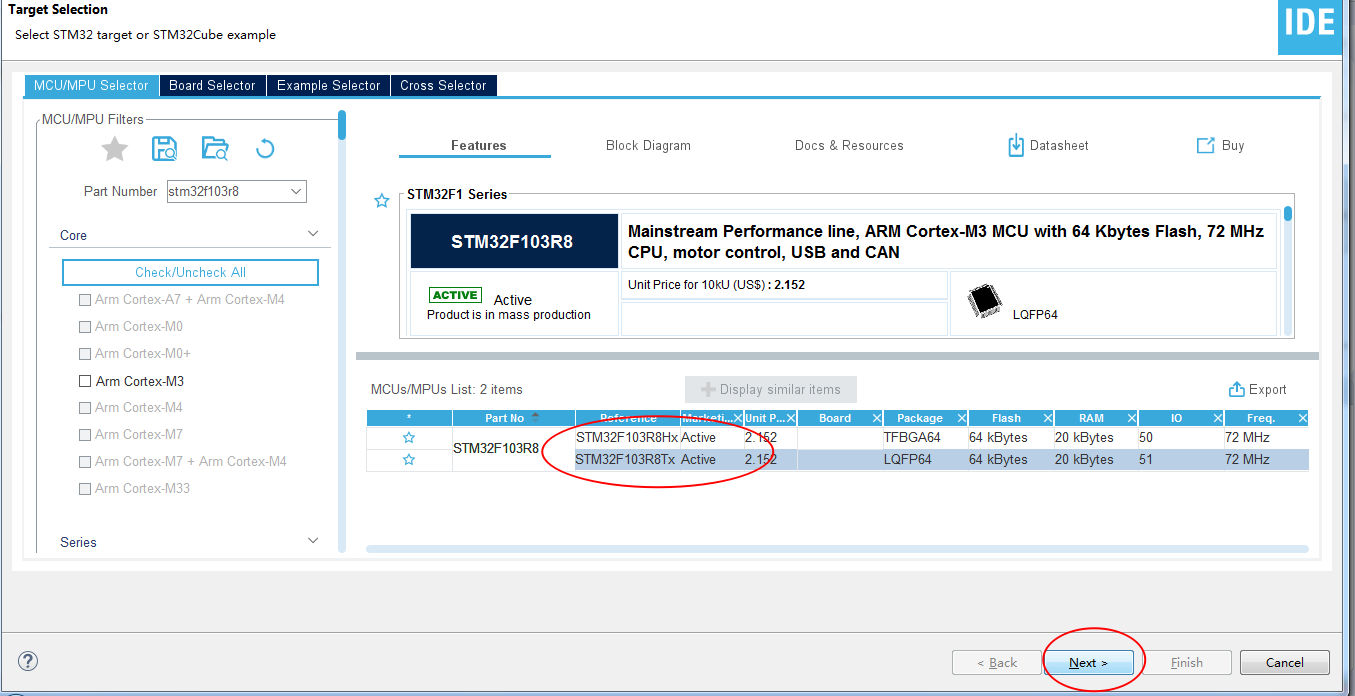Click the filters panel vertical scrollbar

(x=342, y=125)
